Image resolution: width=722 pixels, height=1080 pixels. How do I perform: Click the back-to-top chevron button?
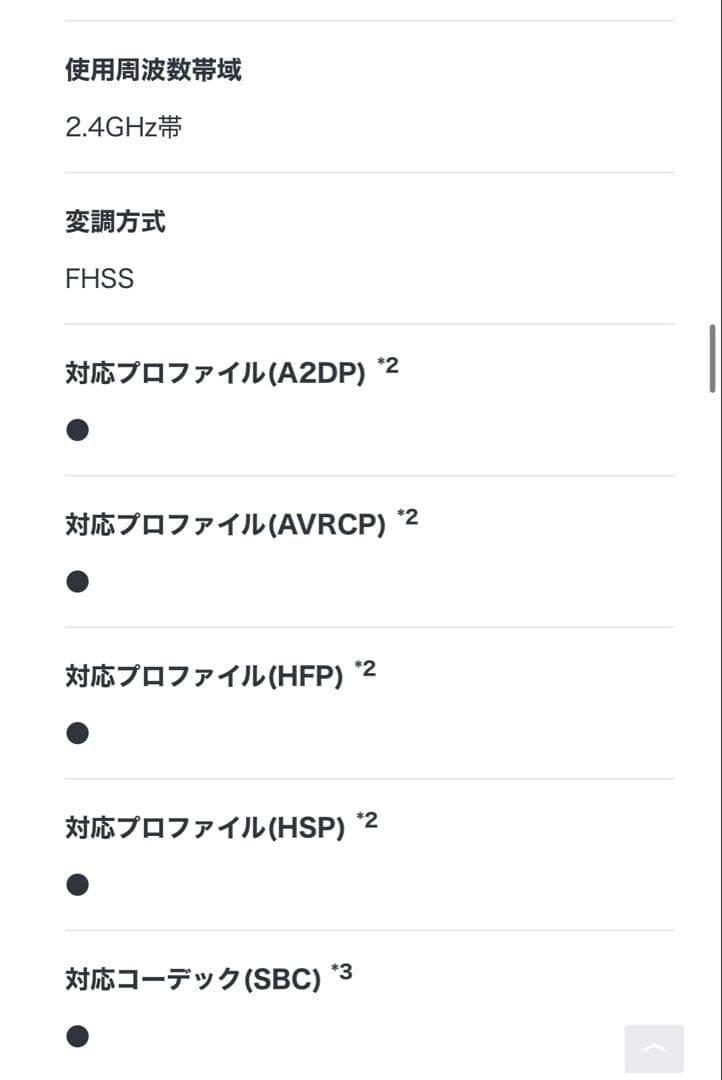653,1048
